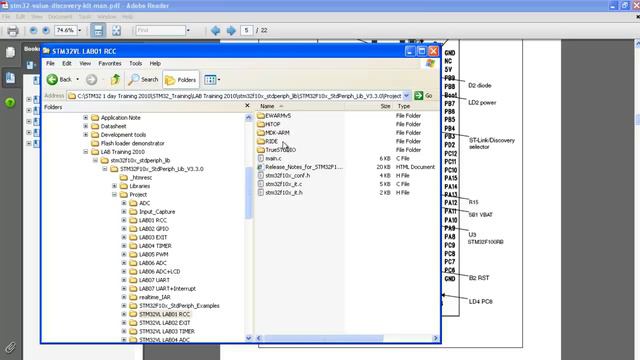The image size is (640, 360).
Task: Select the Release_Notes HTML document
Action: [300, 167]
